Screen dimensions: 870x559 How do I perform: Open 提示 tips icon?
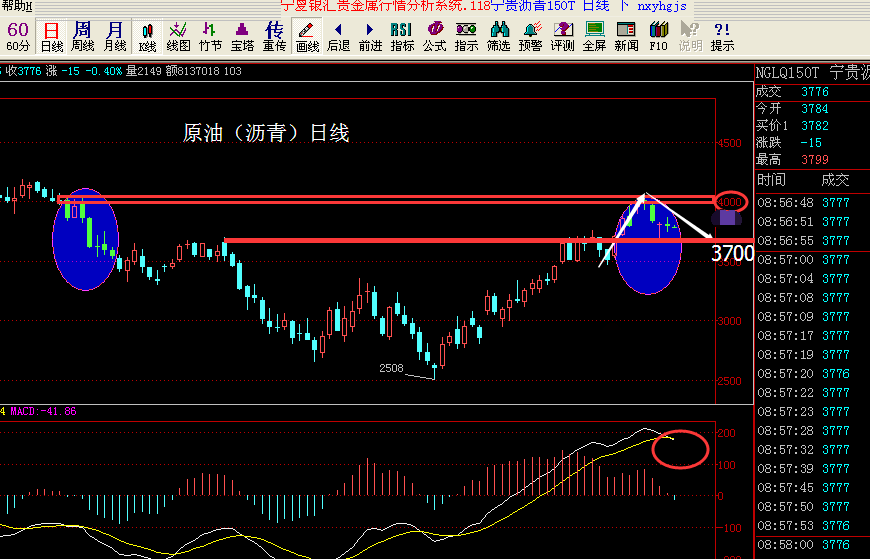(722, 37)
